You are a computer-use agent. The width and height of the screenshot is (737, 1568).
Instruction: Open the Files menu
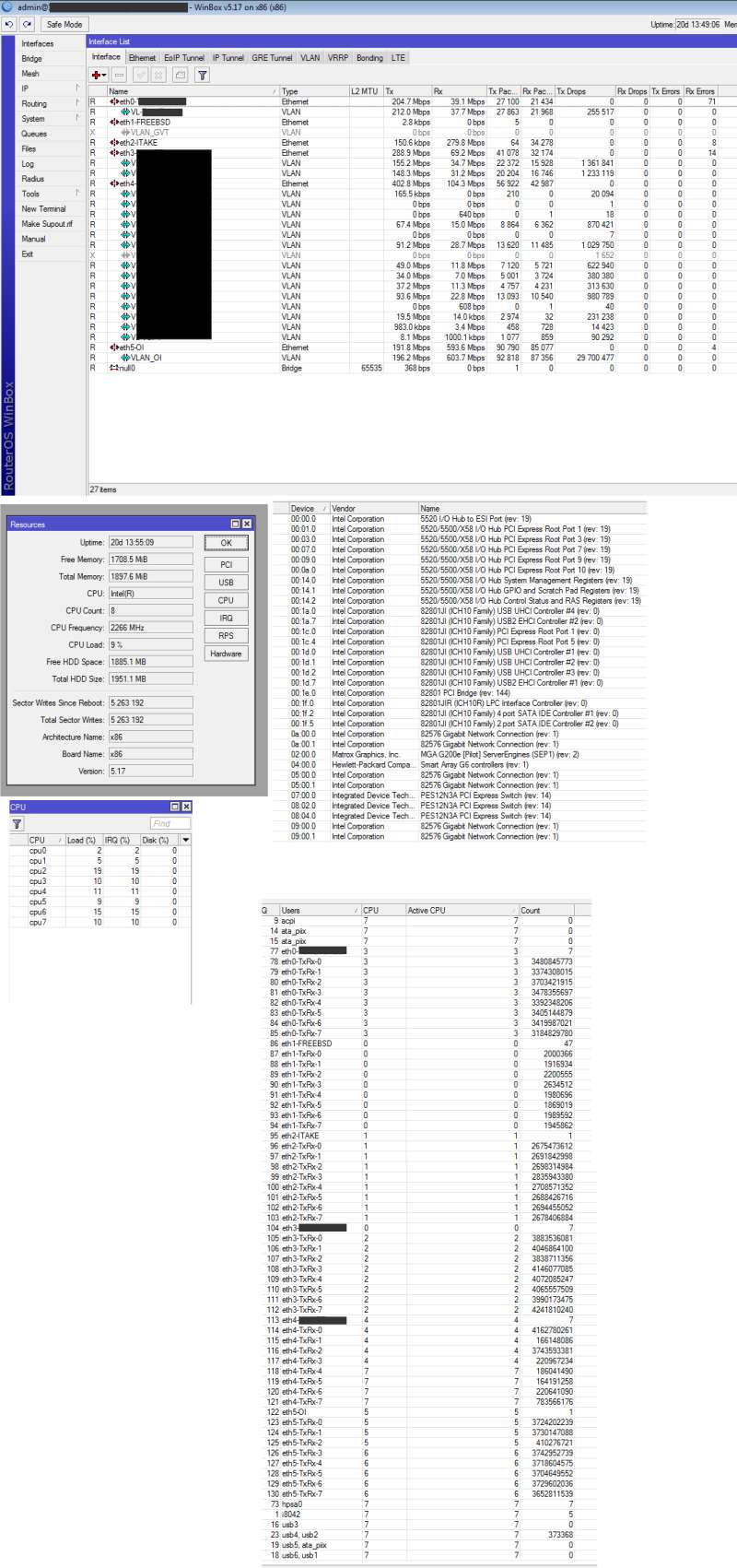click(x=29, y=148)
